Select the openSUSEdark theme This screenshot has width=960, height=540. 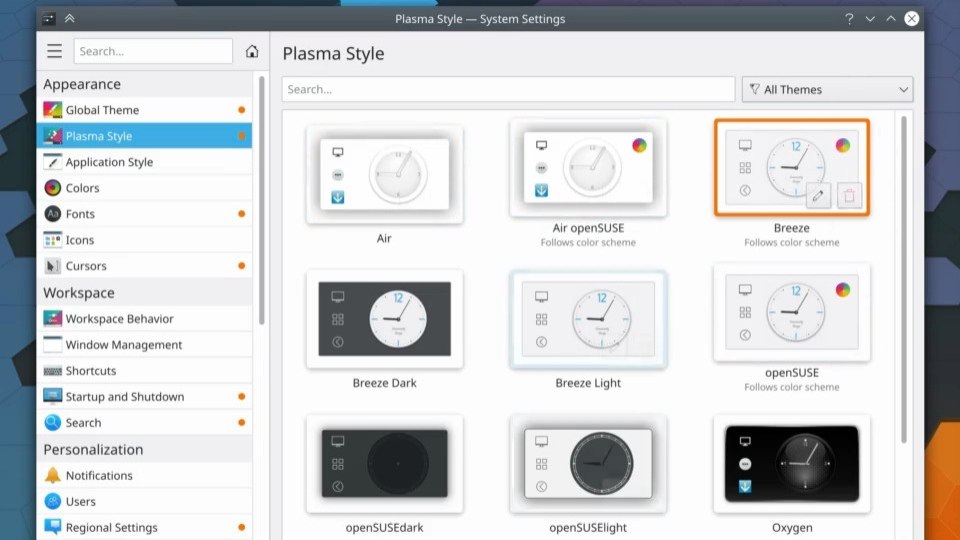tap(384, 463)
